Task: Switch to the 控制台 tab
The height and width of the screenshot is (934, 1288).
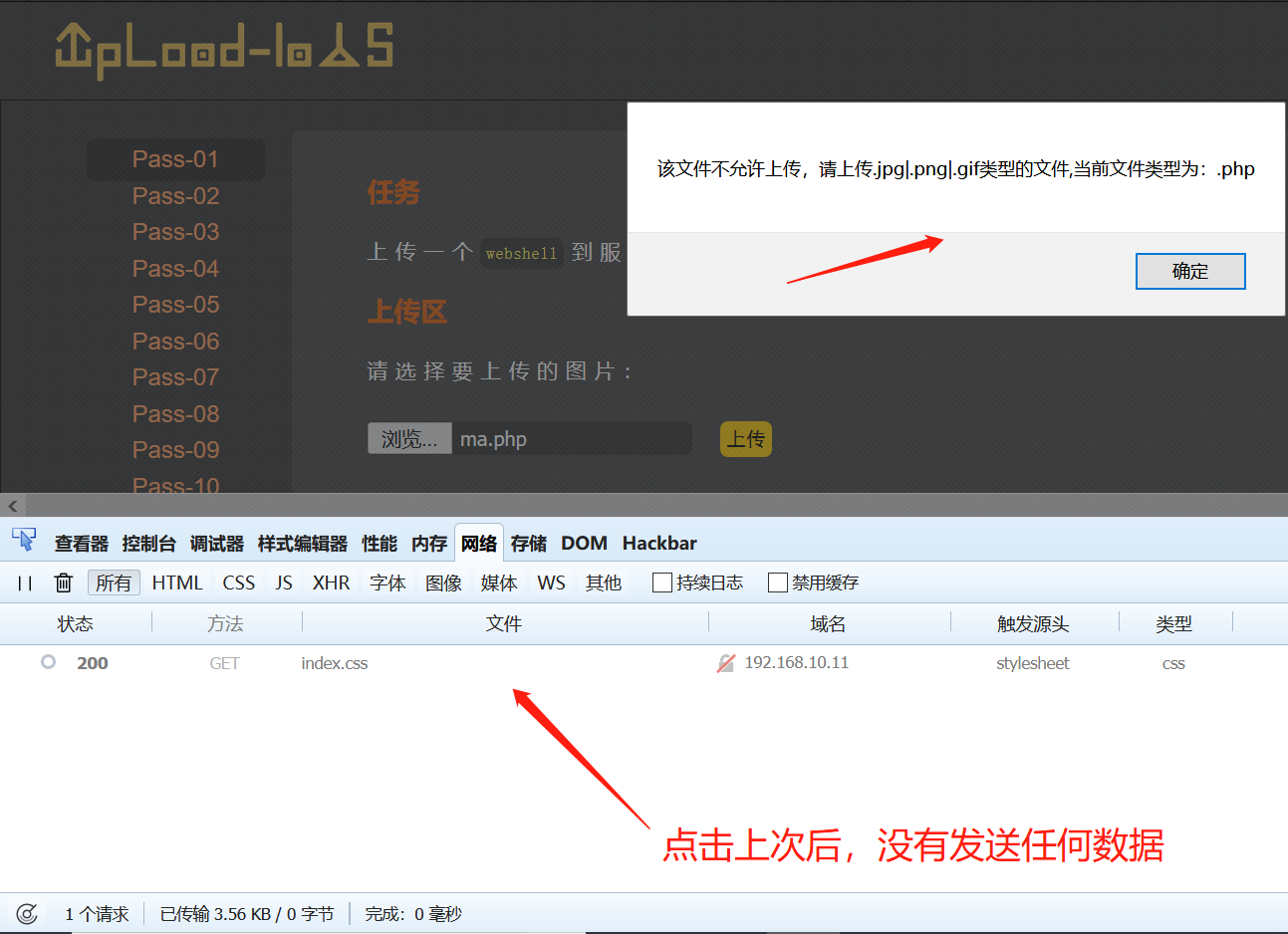Action: point(149,544)
